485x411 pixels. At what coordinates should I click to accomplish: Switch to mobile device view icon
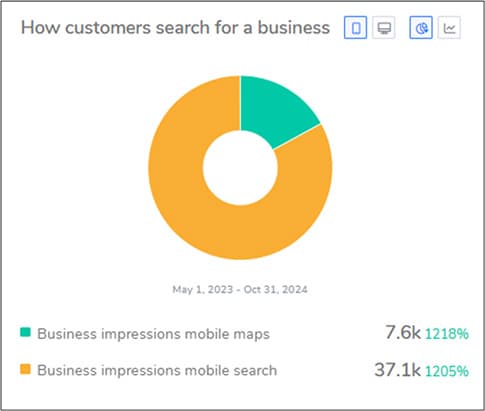pos(355,28)
